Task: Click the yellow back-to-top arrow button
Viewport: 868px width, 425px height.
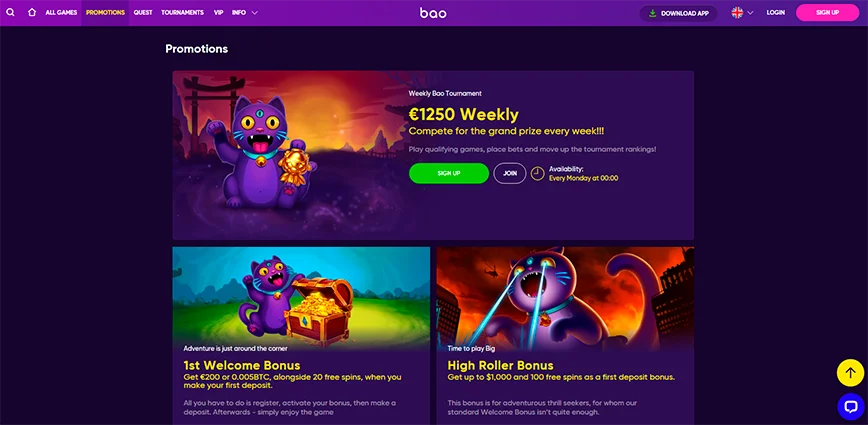Action: [x=850, y=372]
